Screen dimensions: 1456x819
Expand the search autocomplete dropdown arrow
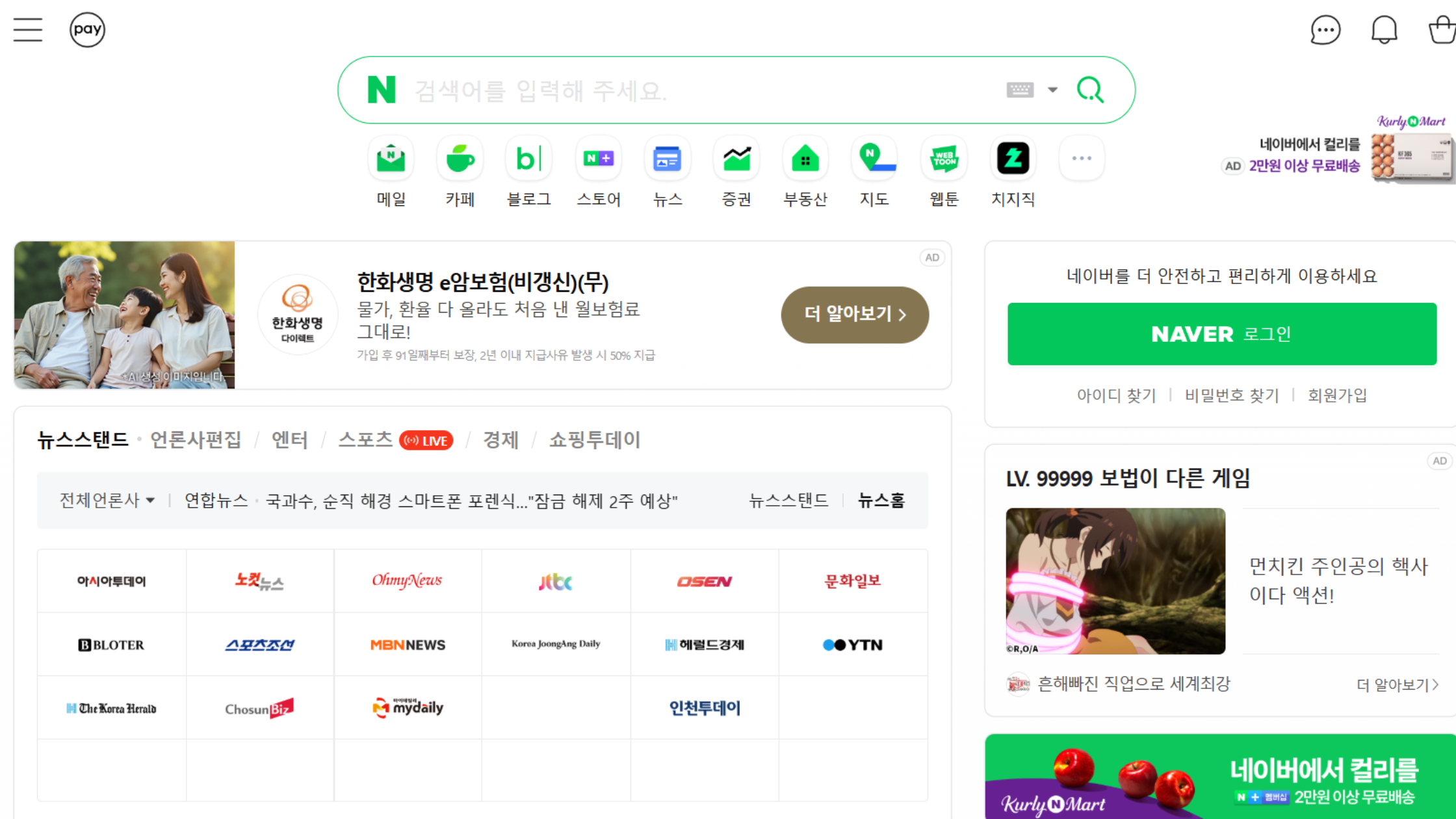tap(1052, 90)
